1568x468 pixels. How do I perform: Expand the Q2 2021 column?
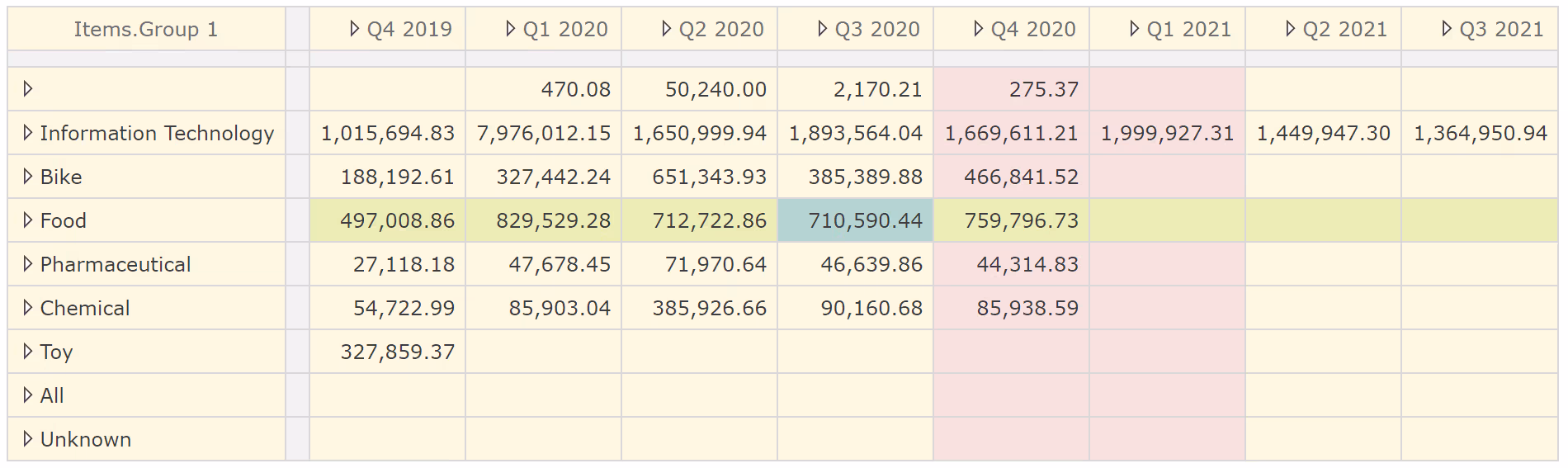(1291, 29)
